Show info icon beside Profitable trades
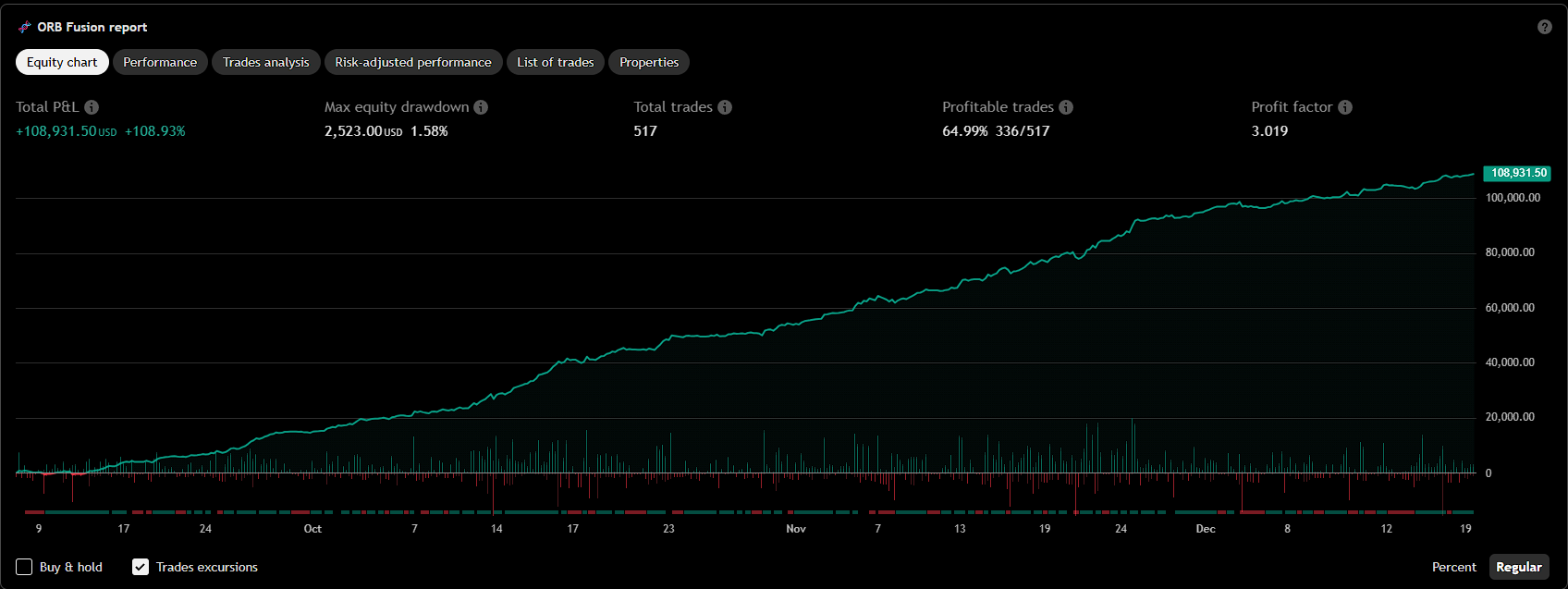The image size is (1568, 589). pos(1066,107)
